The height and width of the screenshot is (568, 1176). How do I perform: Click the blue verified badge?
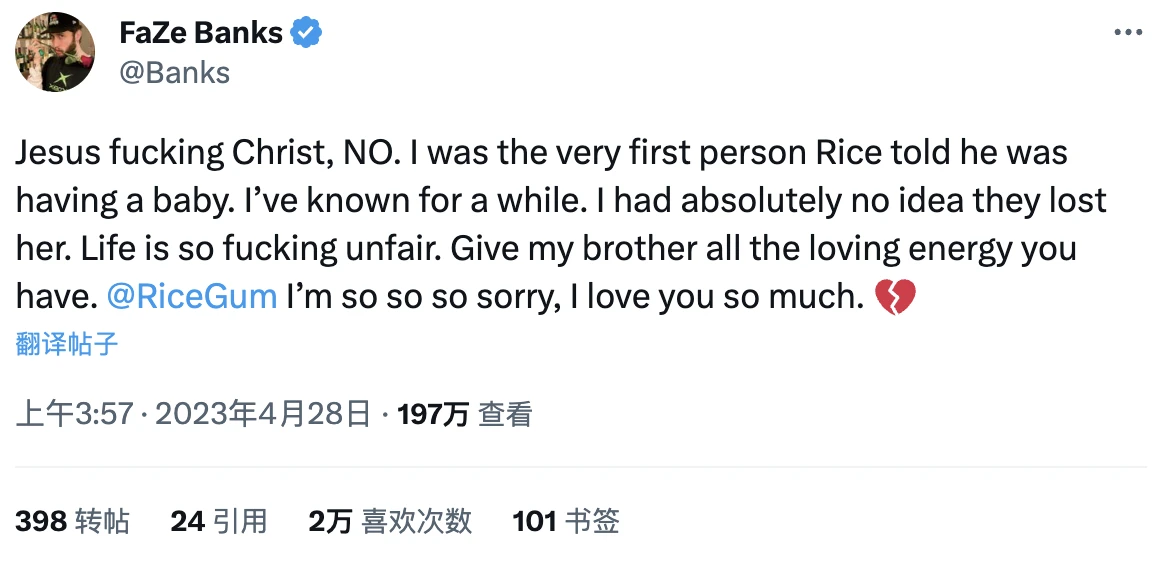tap(306, 33)
